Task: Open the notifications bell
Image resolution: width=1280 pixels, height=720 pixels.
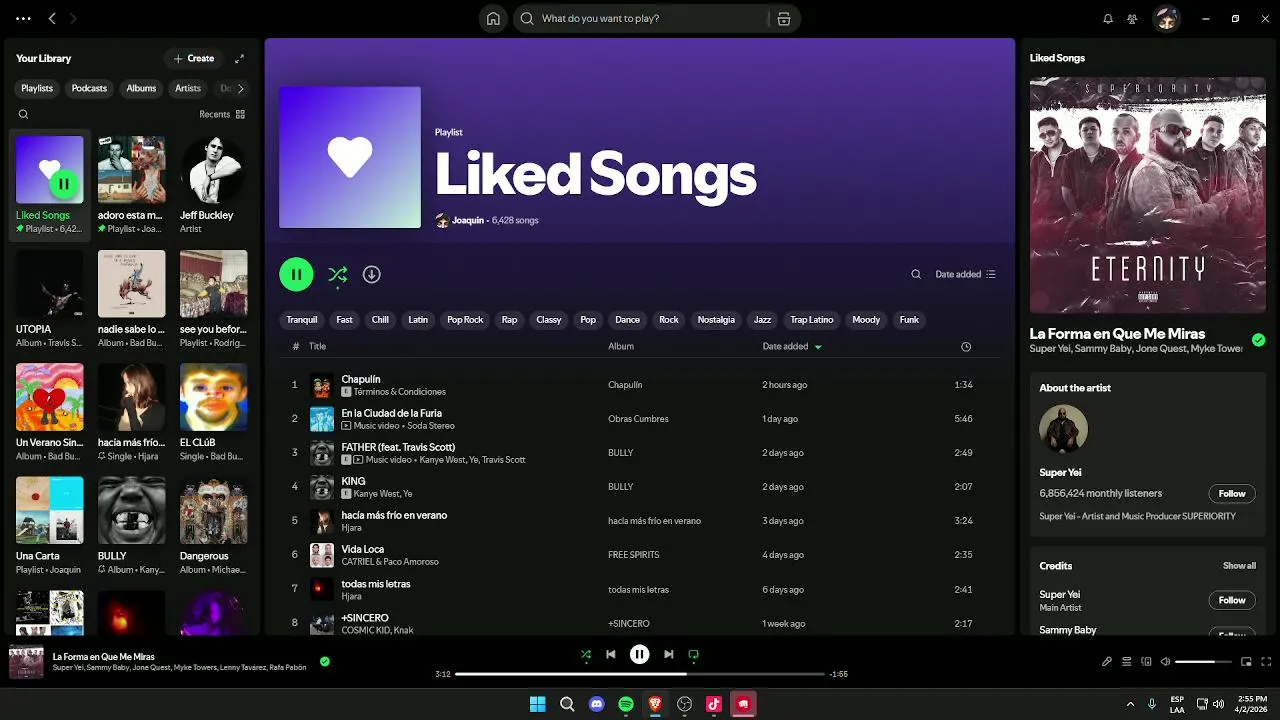Action: [1108, 18]
